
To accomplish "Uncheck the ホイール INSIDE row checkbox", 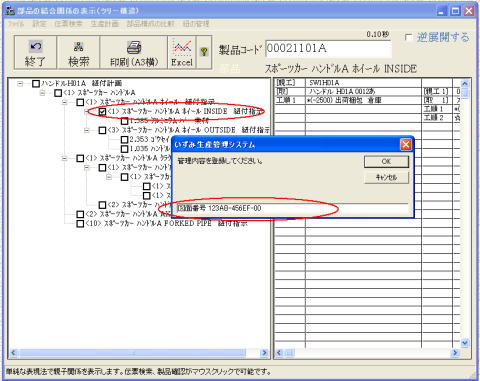I will (x=102, y=112).
